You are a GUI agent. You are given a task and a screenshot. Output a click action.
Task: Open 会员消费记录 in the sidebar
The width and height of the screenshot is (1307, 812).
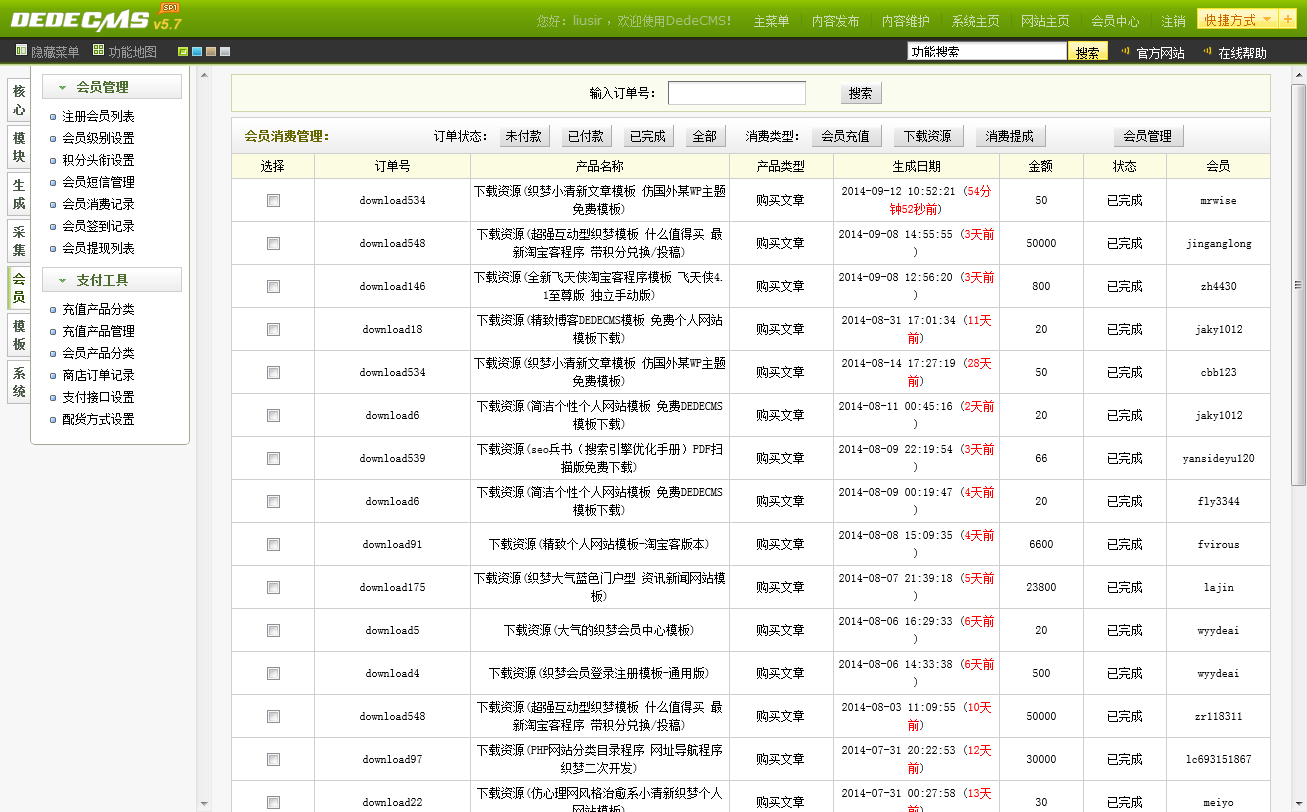click(98, 204)
